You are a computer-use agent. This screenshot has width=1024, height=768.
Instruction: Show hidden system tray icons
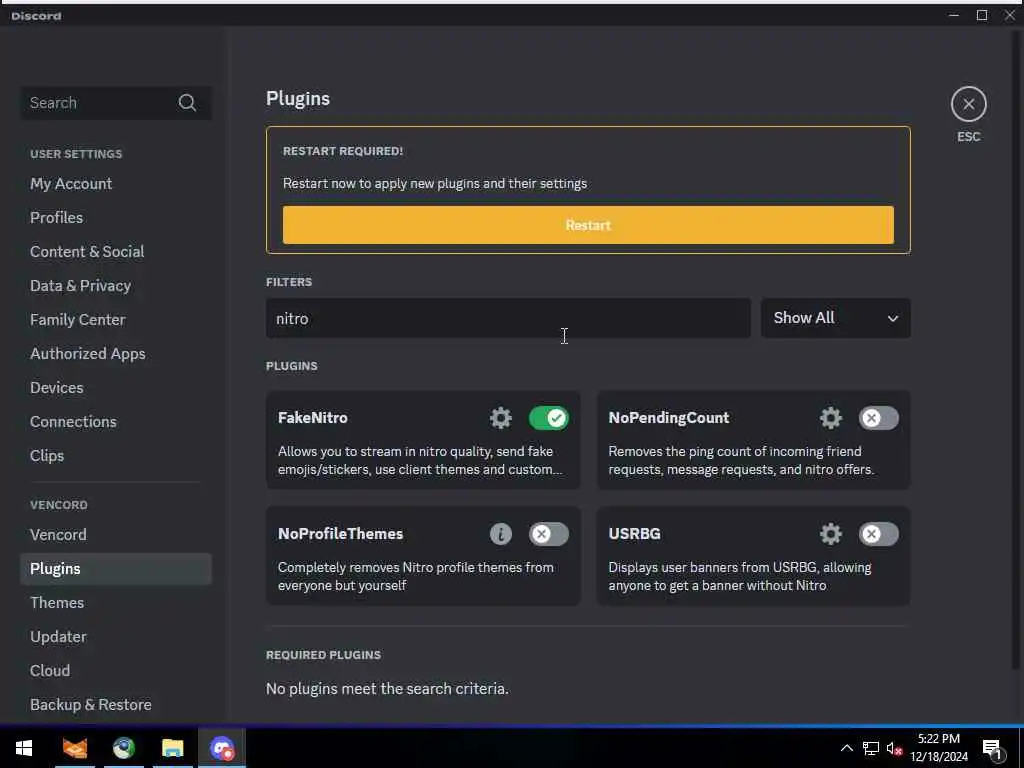pyautogui.click(x=846, y=748)
